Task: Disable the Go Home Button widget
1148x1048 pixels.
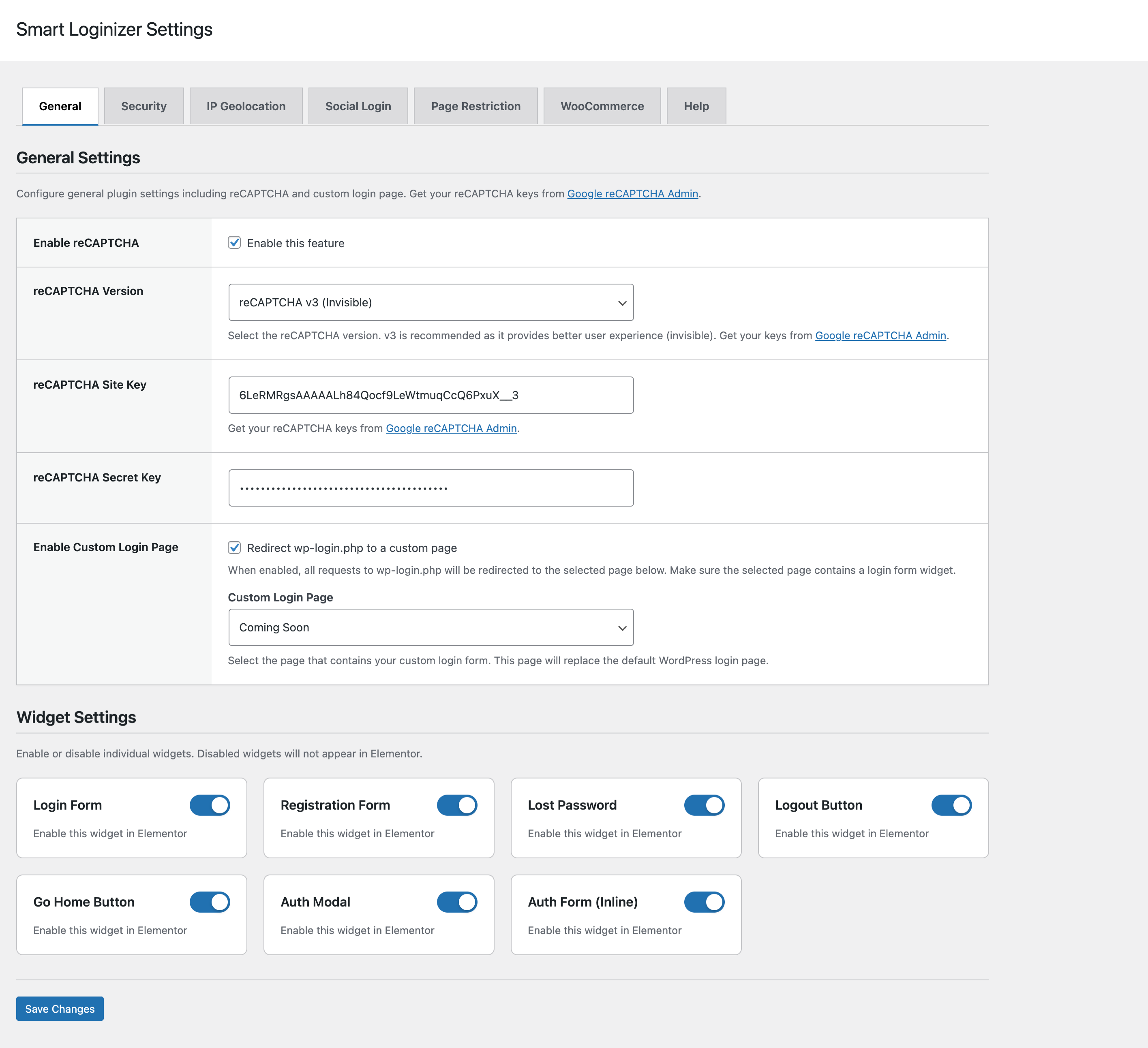Action: point(210,902)
